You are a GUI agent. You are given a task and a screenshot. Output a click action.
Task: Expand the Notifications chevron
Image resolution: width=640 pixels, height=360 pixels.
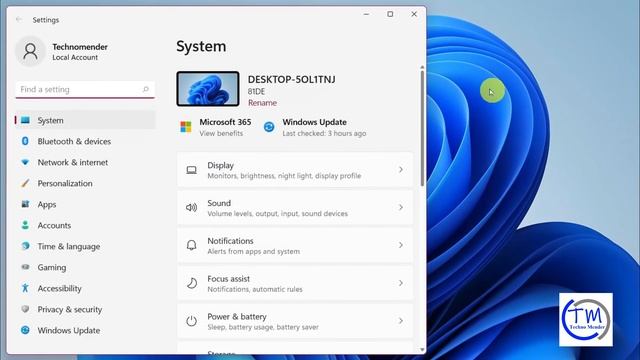[400, 245]
